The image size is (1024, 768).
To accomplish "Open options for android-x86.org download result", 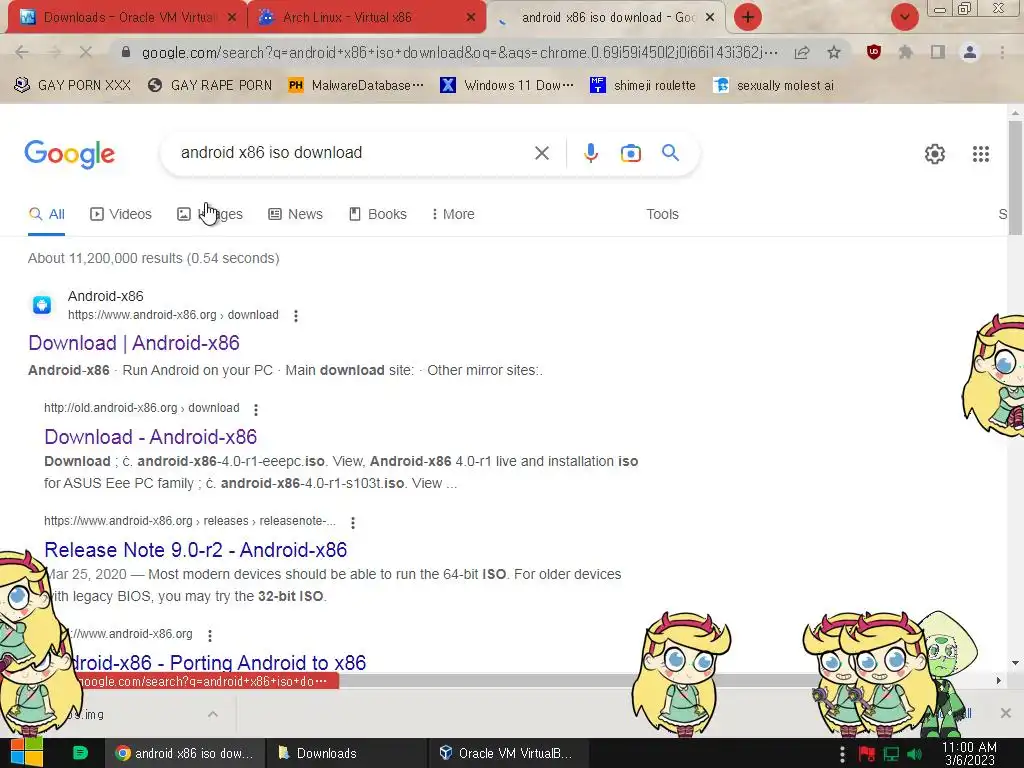I will 296,316.
